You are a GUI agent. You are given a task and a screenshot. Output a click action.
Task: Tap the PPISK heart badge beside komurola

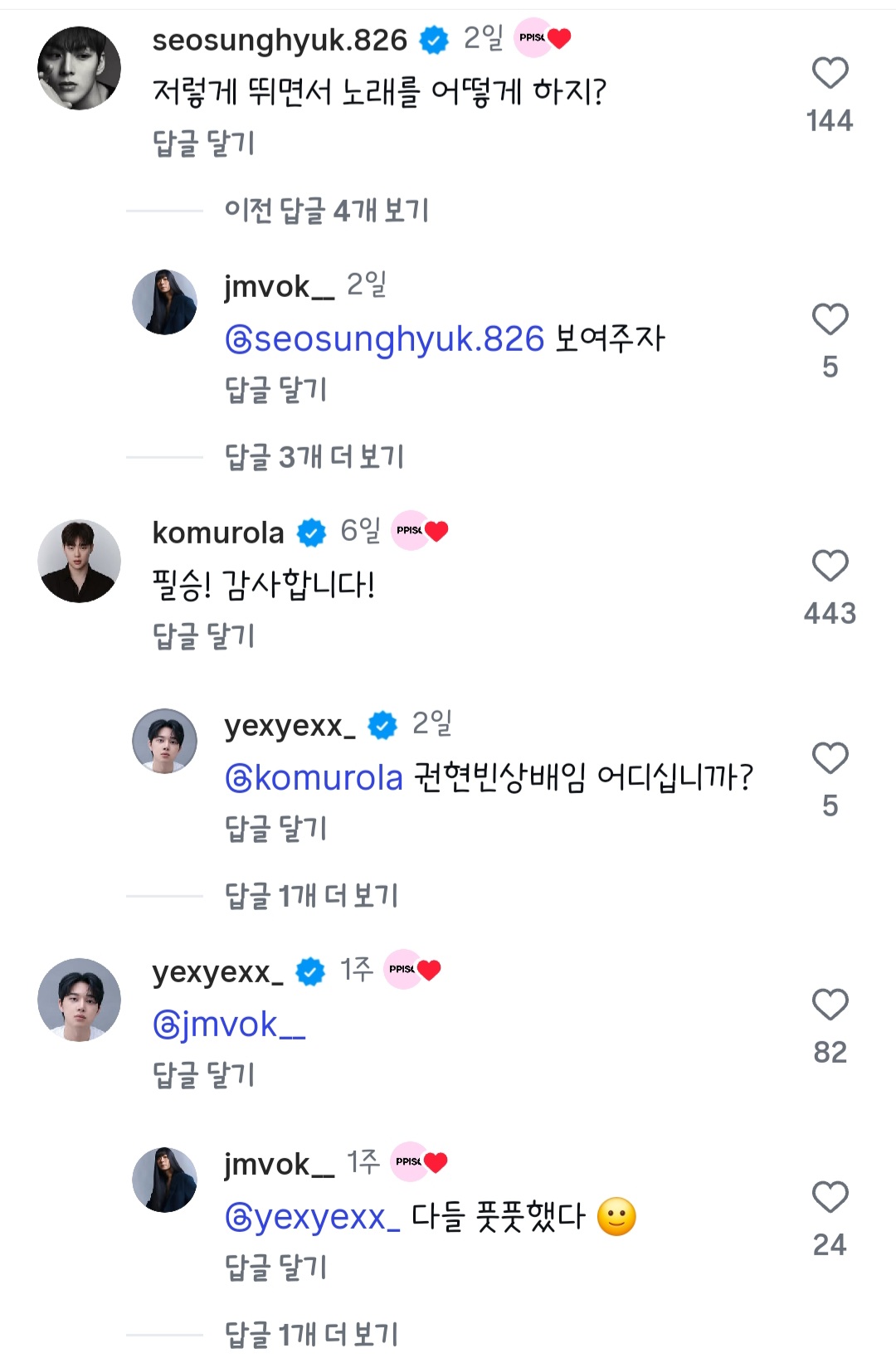421,531
